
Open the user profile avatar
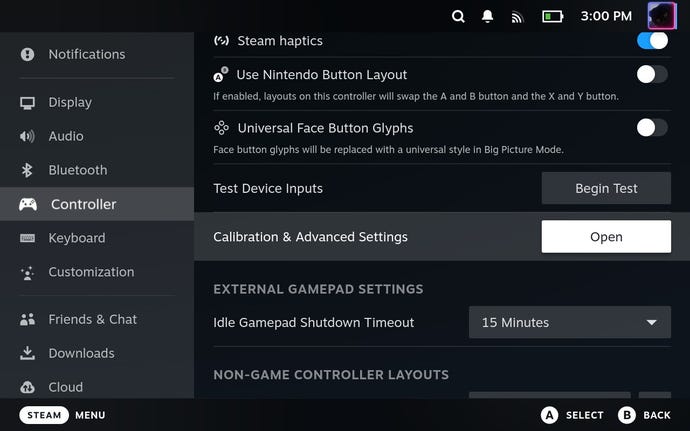662,16
